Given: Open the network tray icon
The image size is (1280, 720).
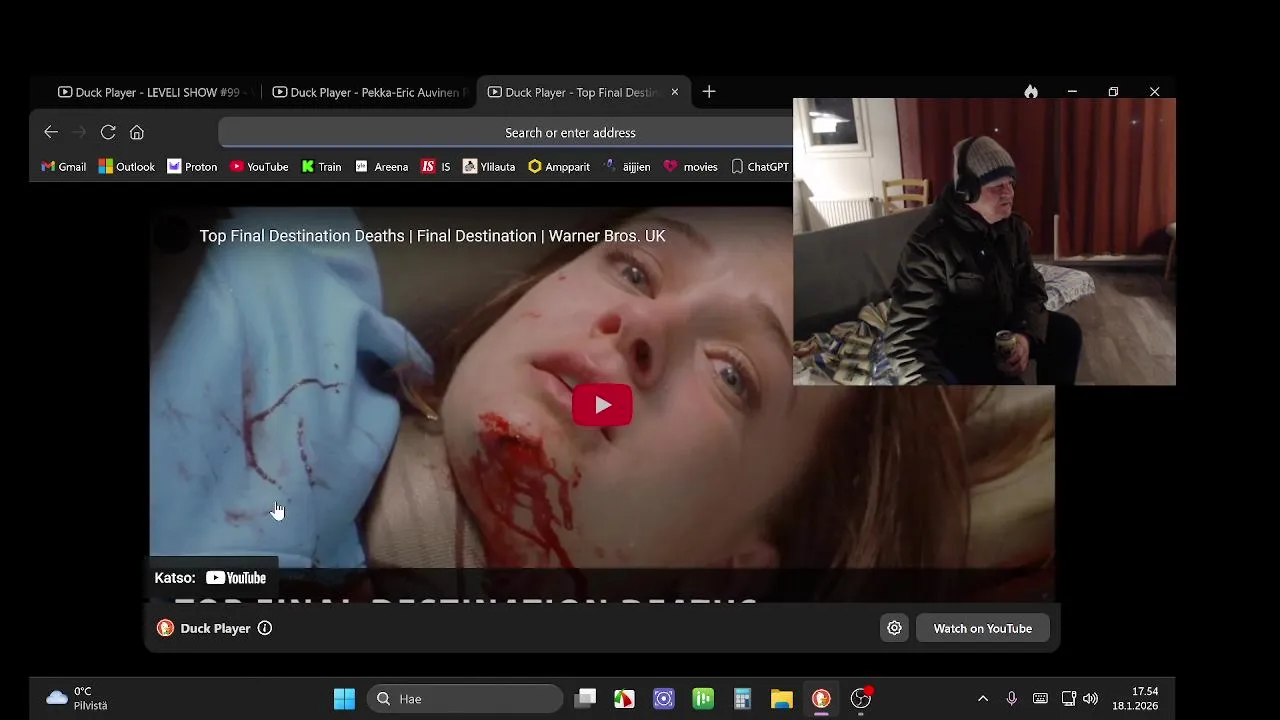Looking at the screenshot, I should (x=1068, y=699).
